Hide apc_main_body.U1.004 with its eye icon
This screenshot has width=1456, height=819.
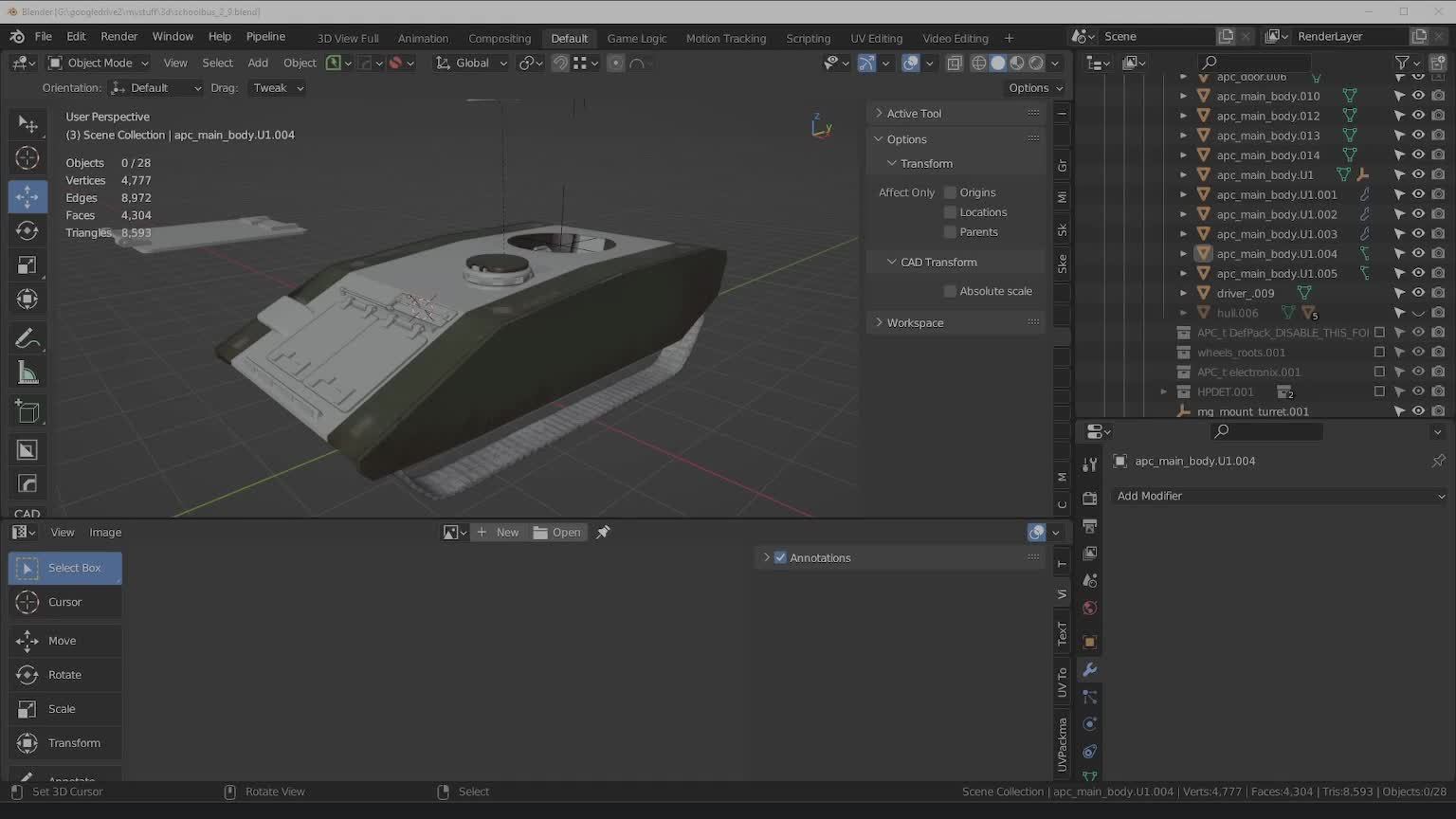[x=1418, y=253]
